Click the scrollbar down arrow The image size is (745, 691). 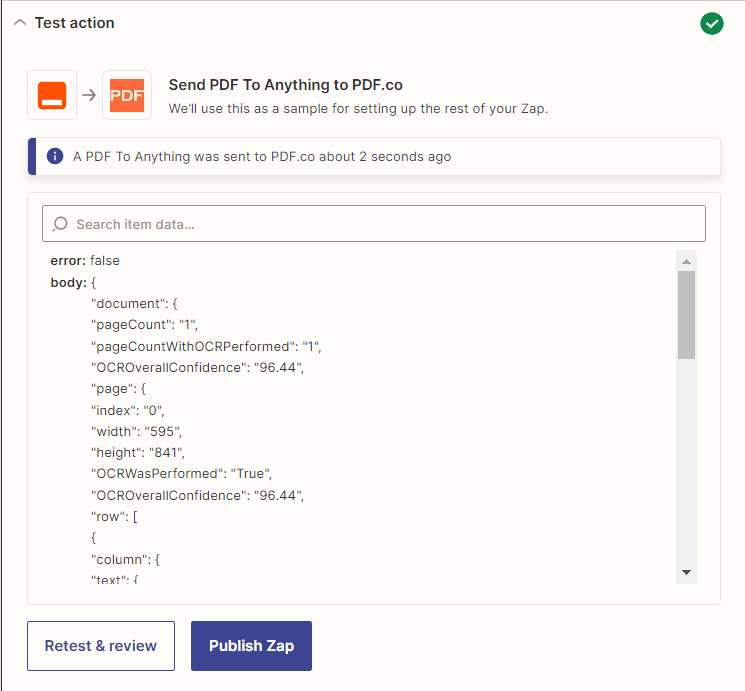pyautogui.click(x=686, y=572)
